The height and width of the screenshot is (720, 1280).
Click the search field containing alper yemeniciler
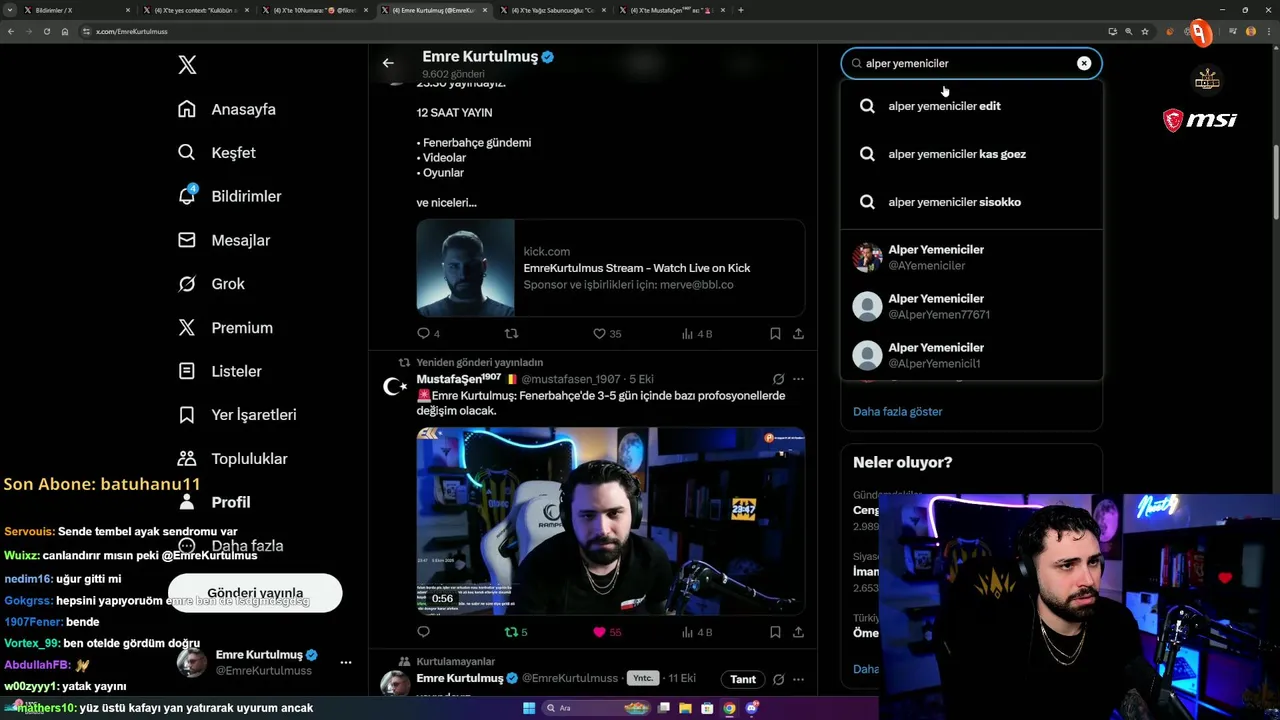(971, 63)
